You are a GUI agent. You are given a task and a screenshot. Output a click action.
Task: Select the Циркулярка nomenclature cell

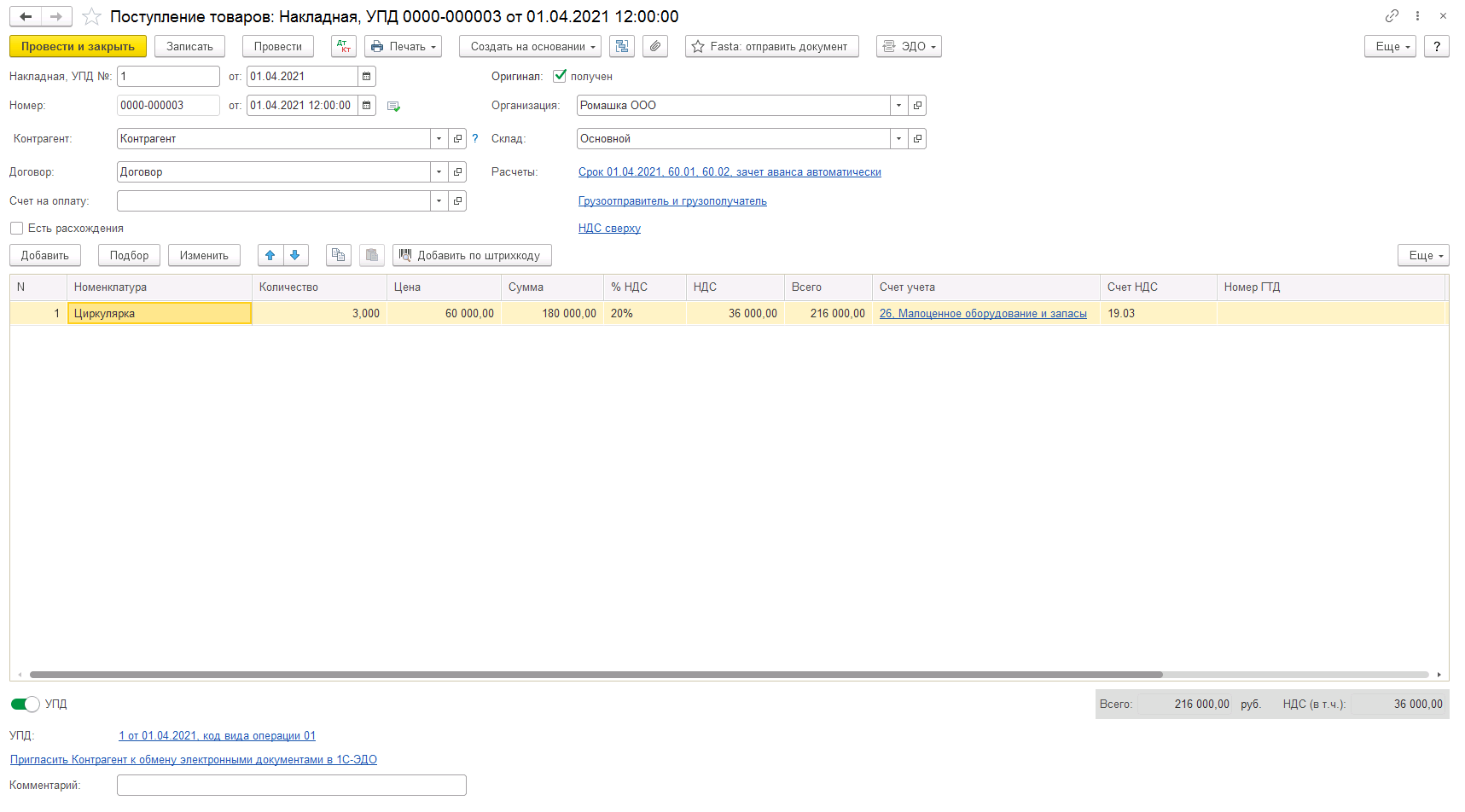point(160,313)
